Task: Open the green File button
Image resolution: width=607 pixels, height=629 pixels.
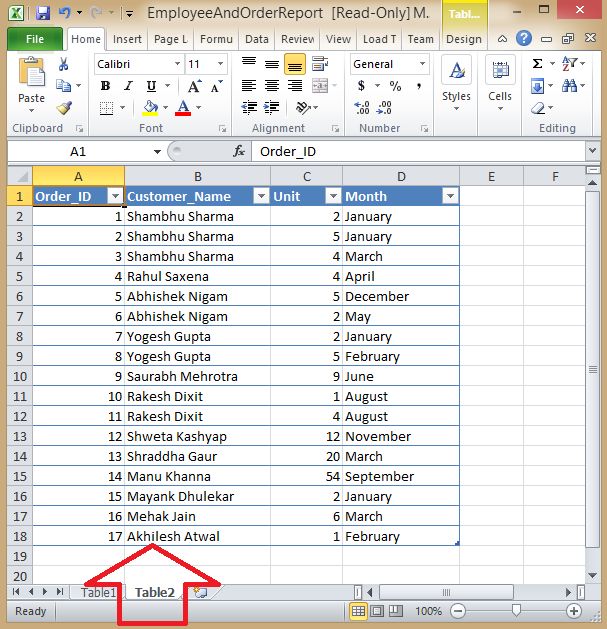Action: coord(35,39)
